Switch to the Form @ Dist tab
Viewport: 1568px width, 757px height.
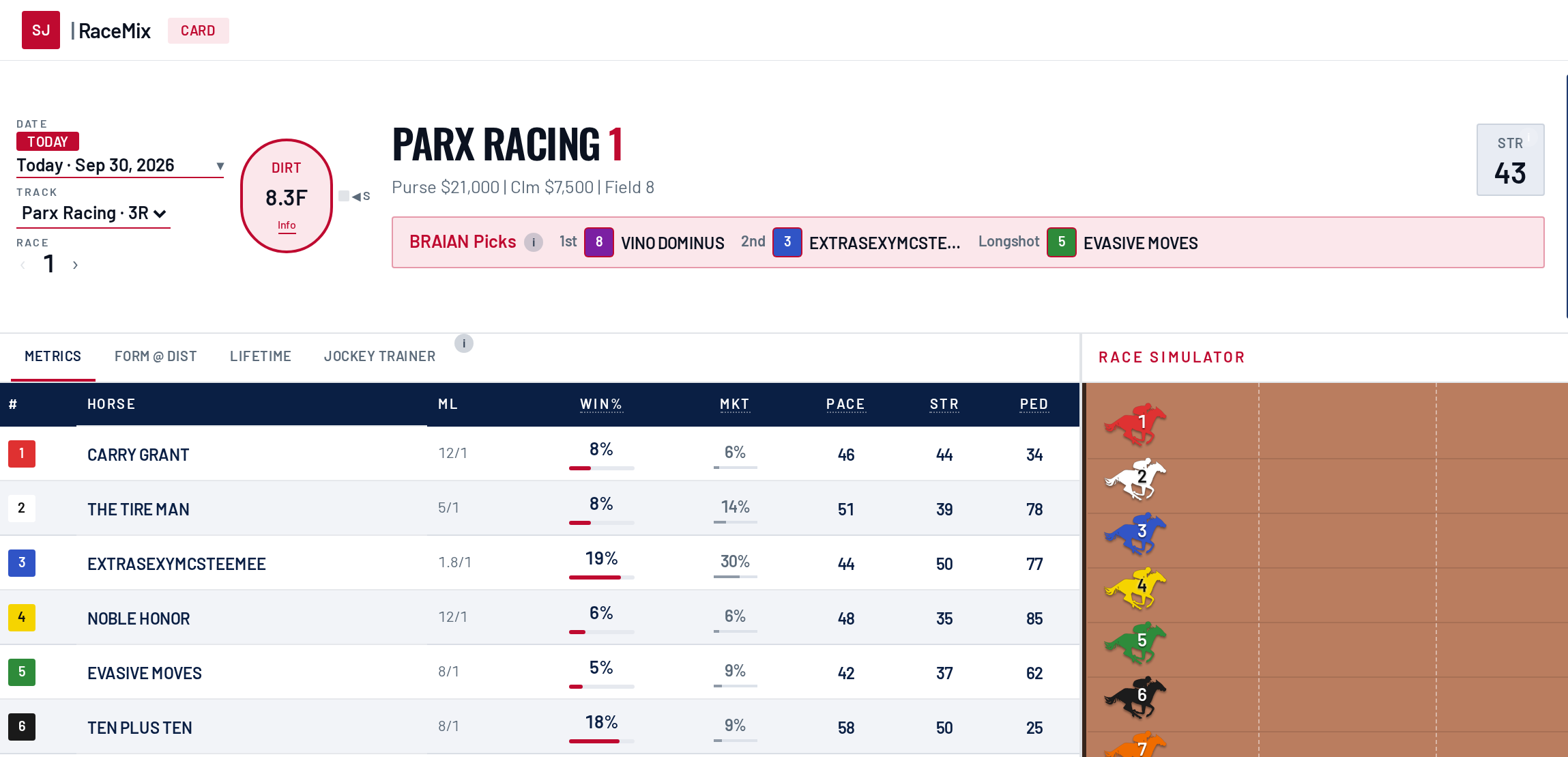pyautogui.click(x=156, y=356)
